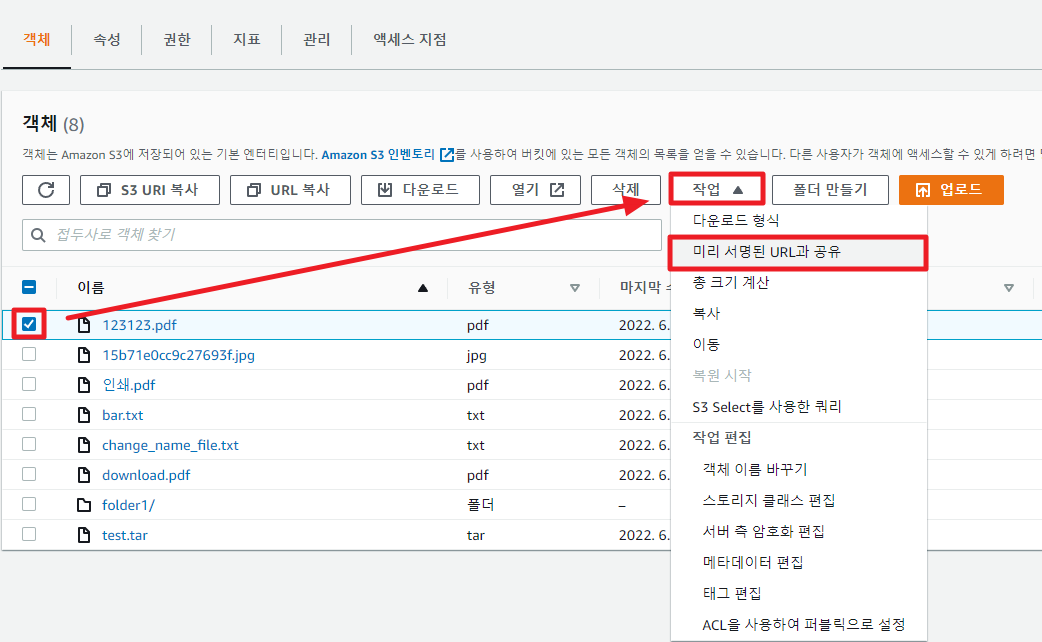Choose 태그 편집 menu item
Image resolution: width=1042 pixels, height=642 pixels.
[x=799, y=593]
